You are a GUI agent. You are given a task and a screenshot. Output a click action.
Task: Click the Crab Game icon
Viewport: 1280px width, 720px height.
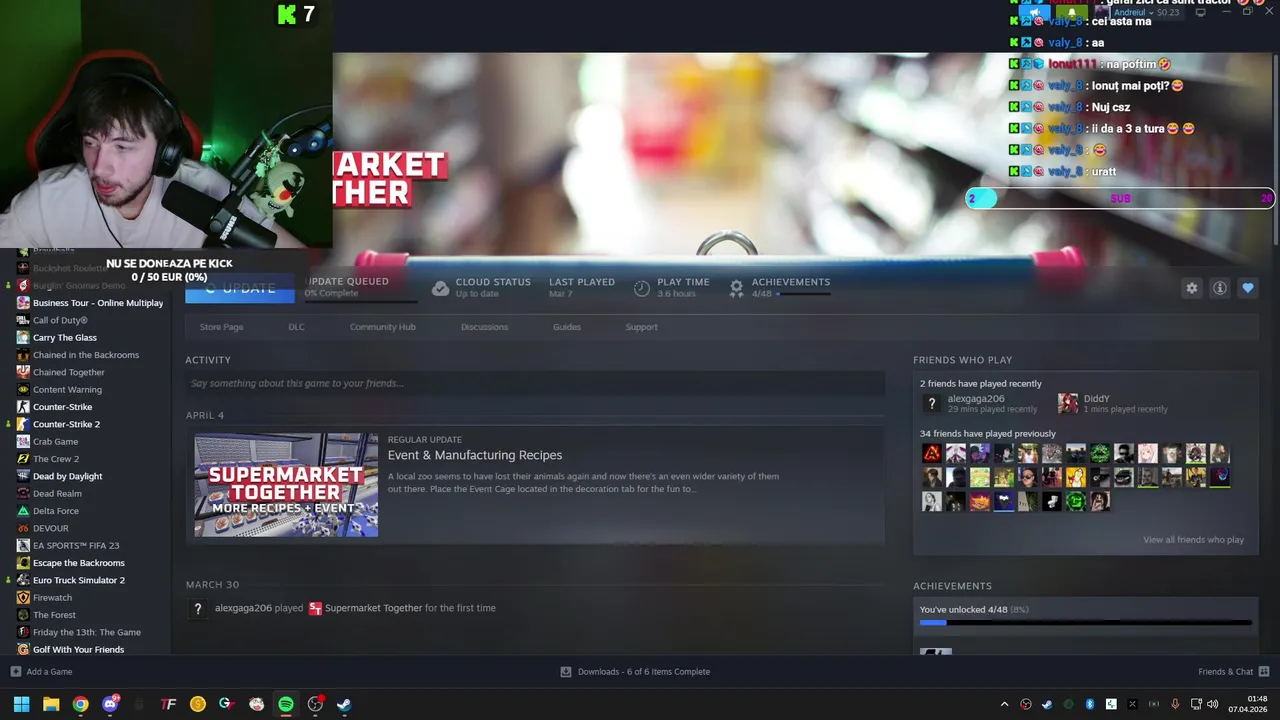23,442
